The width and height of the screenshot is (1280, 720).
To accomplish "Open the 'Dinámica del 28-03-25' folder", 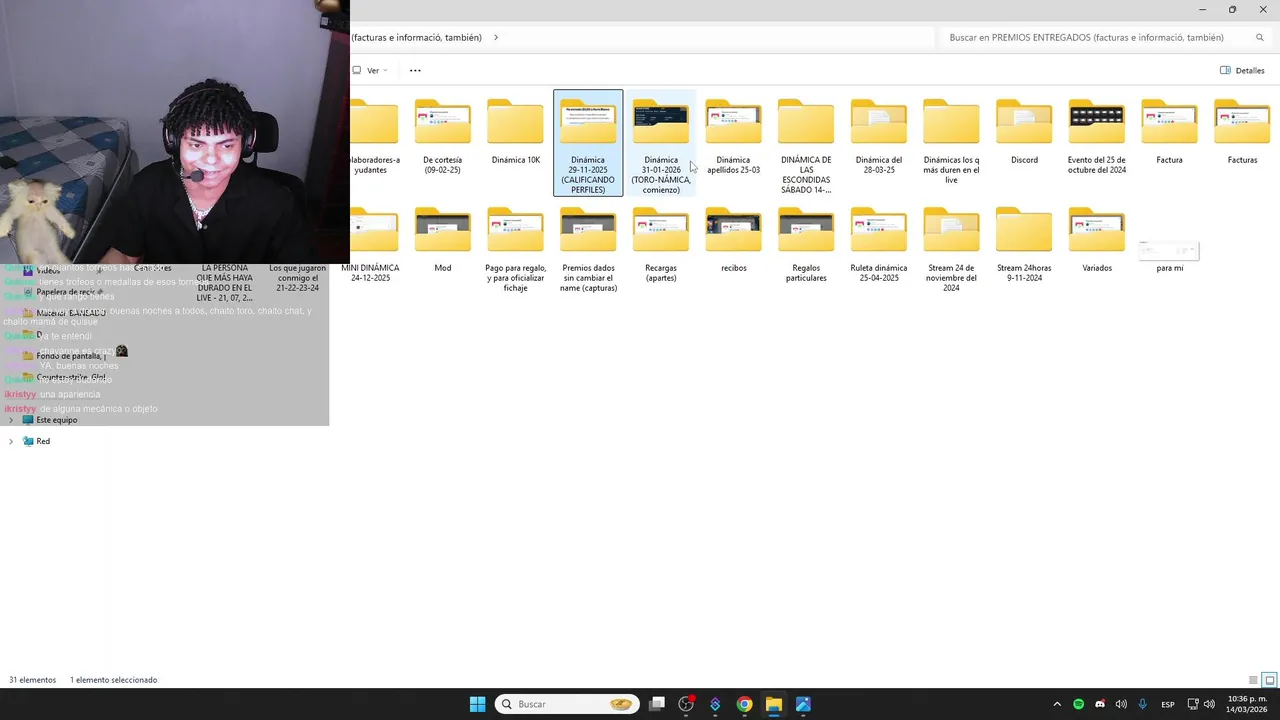I will (879, 137).
